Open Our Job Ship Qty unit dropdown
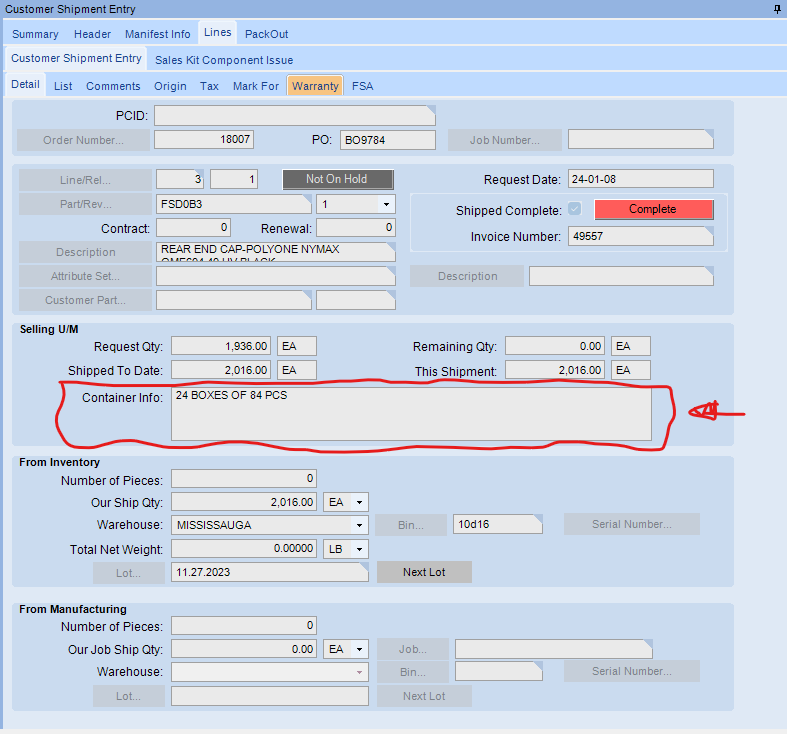 (359, 649)
